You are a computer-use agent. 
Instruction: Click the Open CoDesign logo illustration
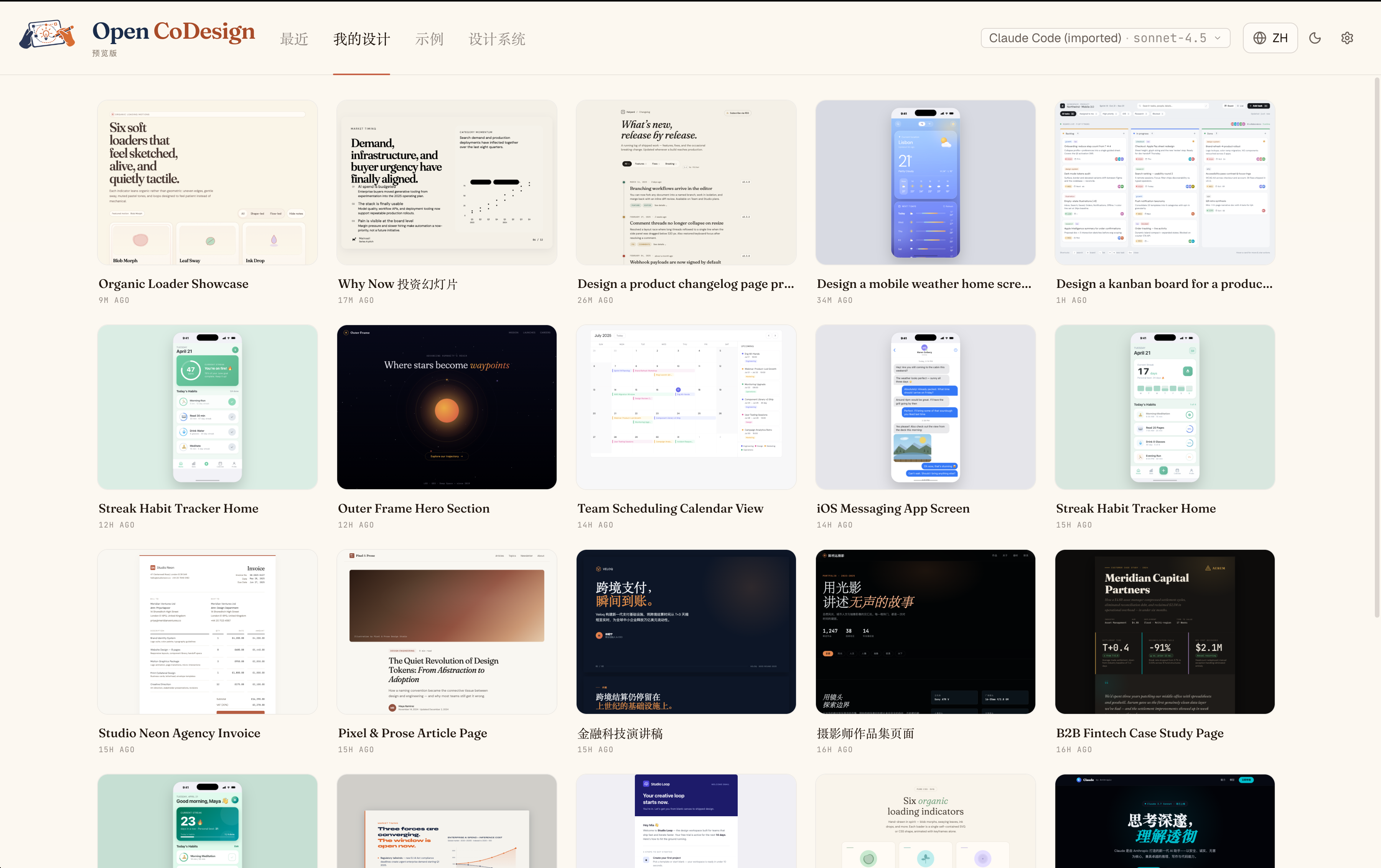pos(46,36)
